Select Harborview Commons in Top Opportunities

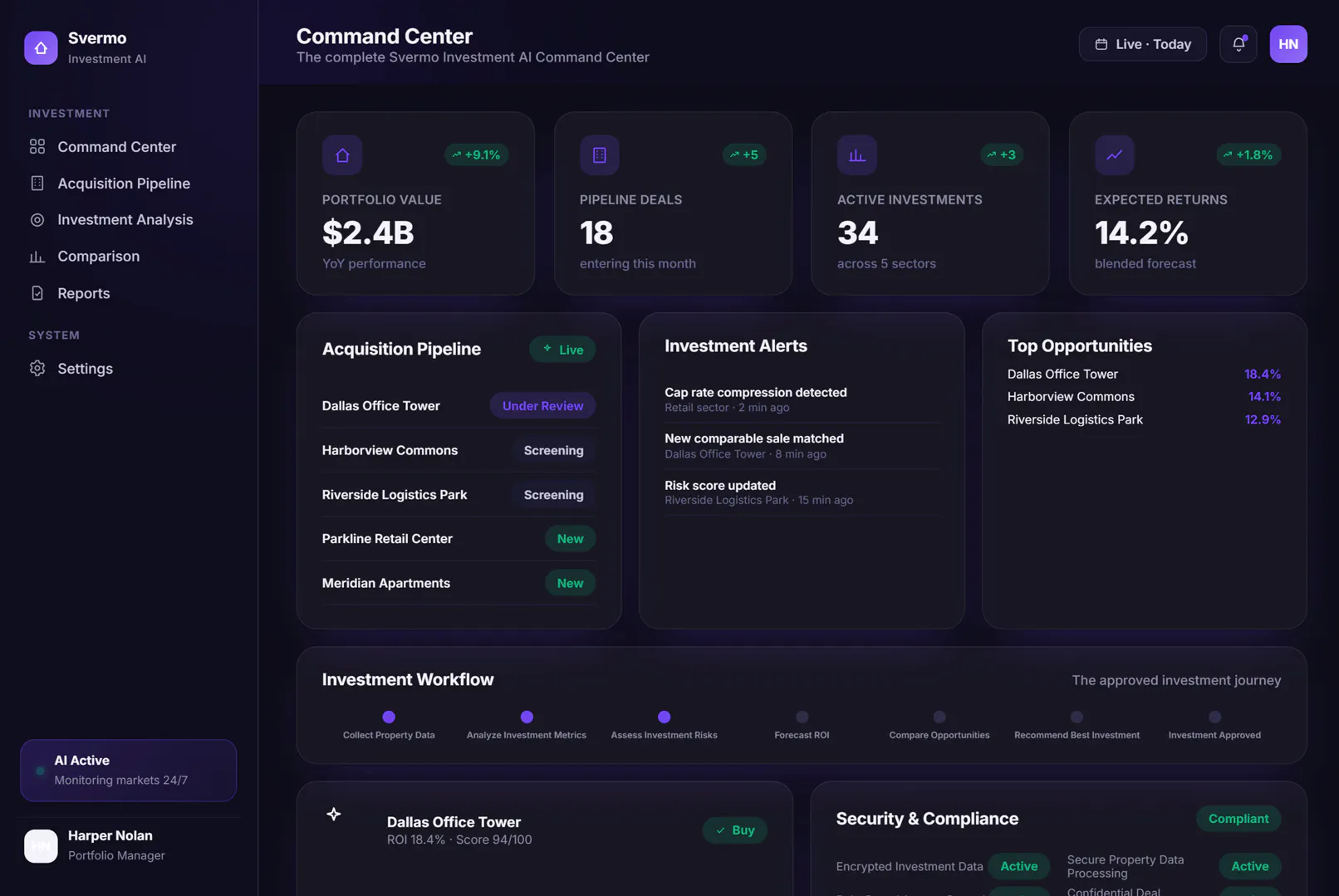tap(1144, 397)
